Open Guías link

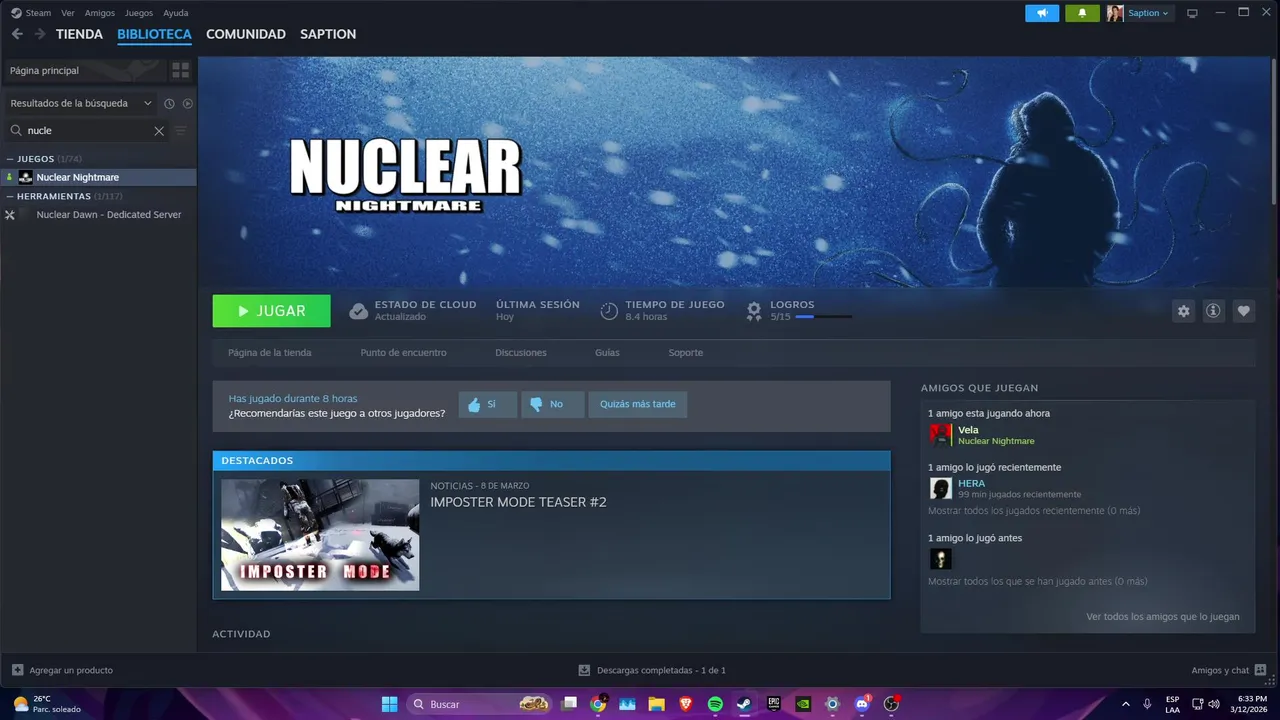pos(607,352)
